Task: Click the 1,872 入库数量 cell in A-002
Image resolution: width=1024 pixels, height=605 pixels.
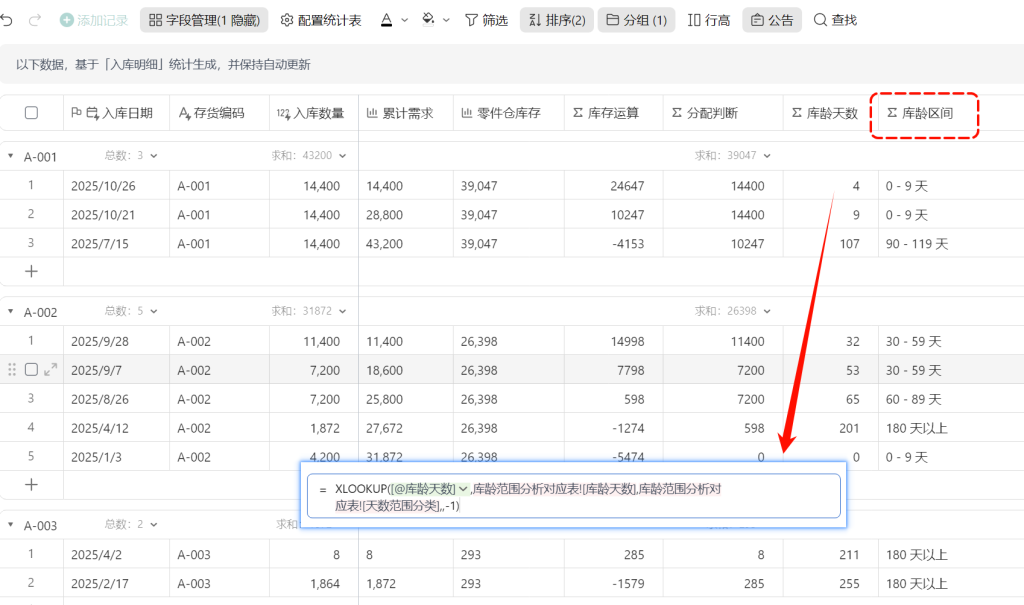Action: [x=314, y=429]
